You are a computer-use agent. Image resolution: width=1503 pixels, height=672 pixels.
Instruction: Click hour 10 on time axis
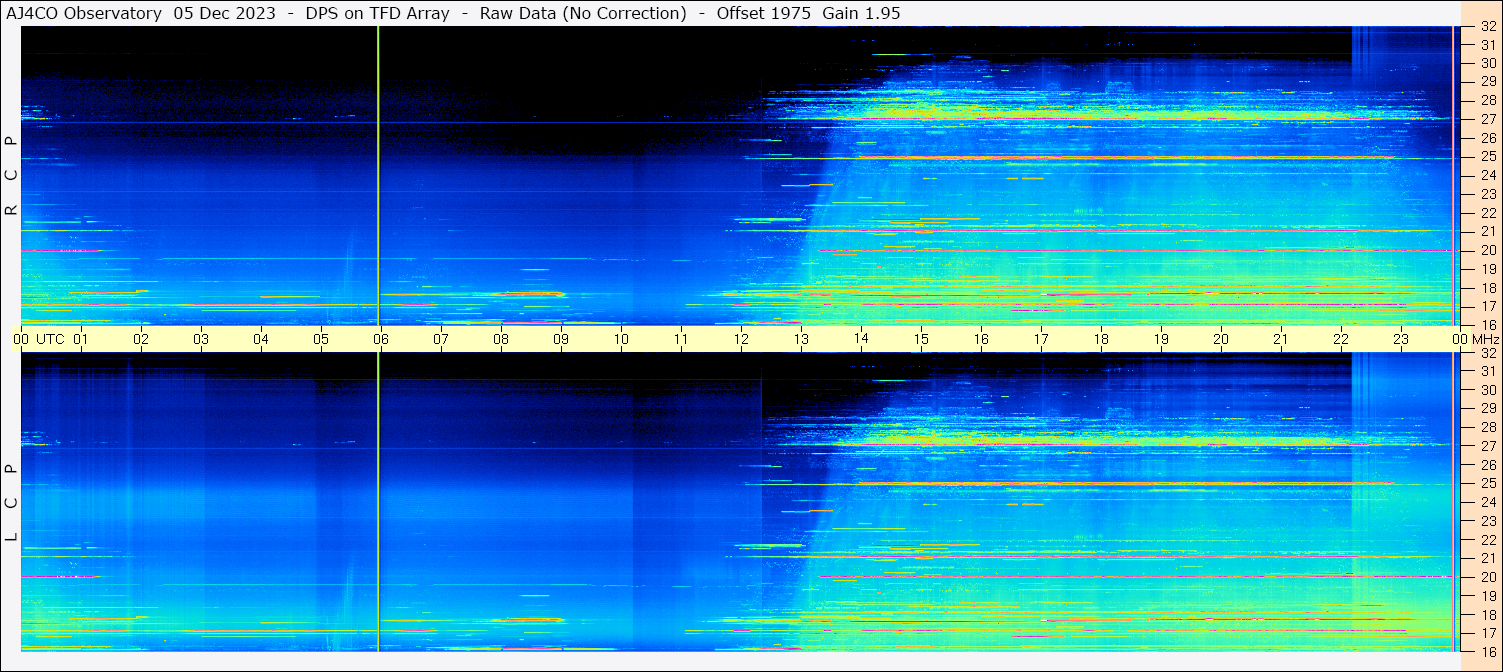pos(621,339)
